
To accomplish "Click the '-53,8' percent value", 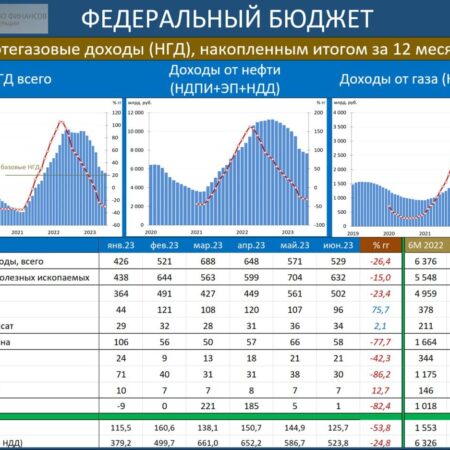I will tap(380, 428).
